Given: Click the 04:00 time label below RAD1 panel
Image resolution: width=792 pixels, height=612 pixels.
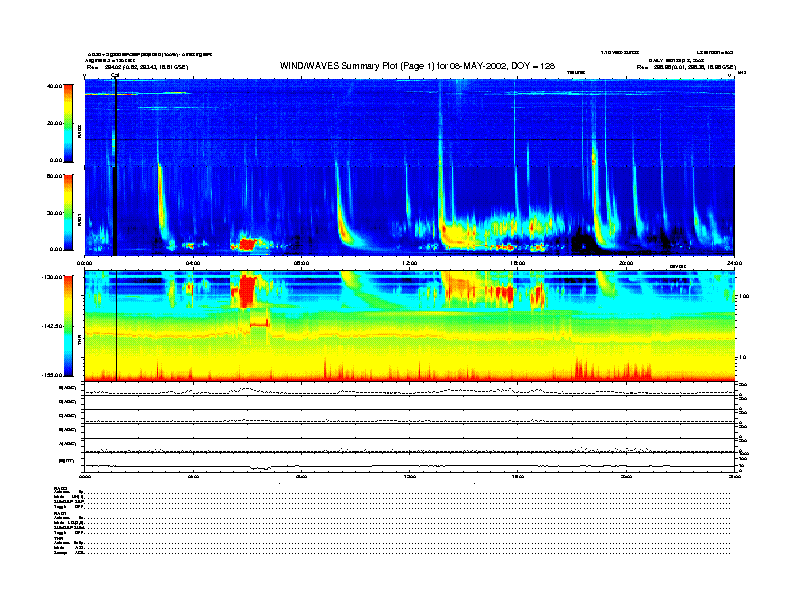Looking at the screenshot, I should pyautogui.click(x=193, y=263).
